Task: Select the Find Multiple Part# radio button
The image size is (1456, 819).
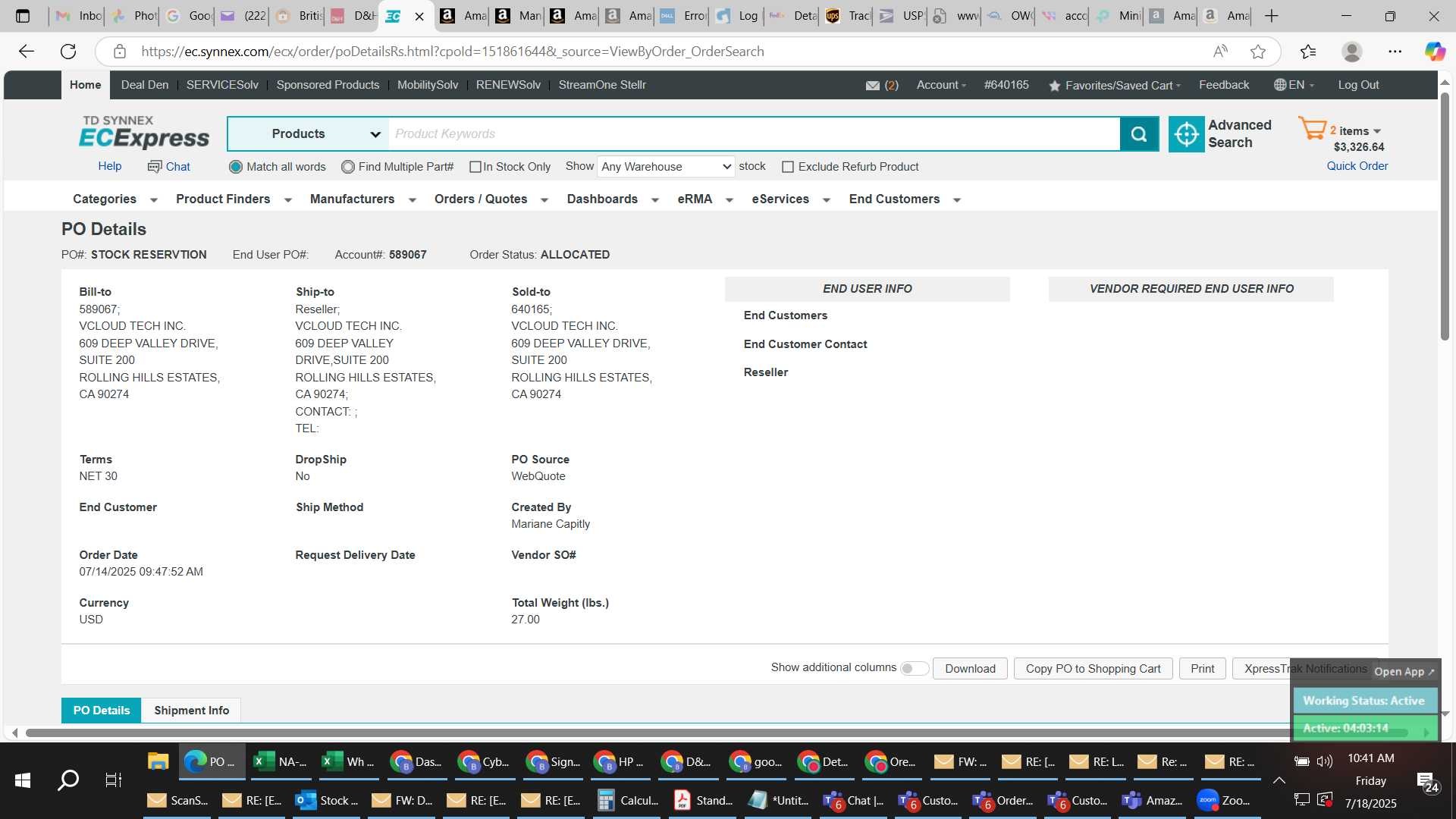Action: tap(348, 167)
